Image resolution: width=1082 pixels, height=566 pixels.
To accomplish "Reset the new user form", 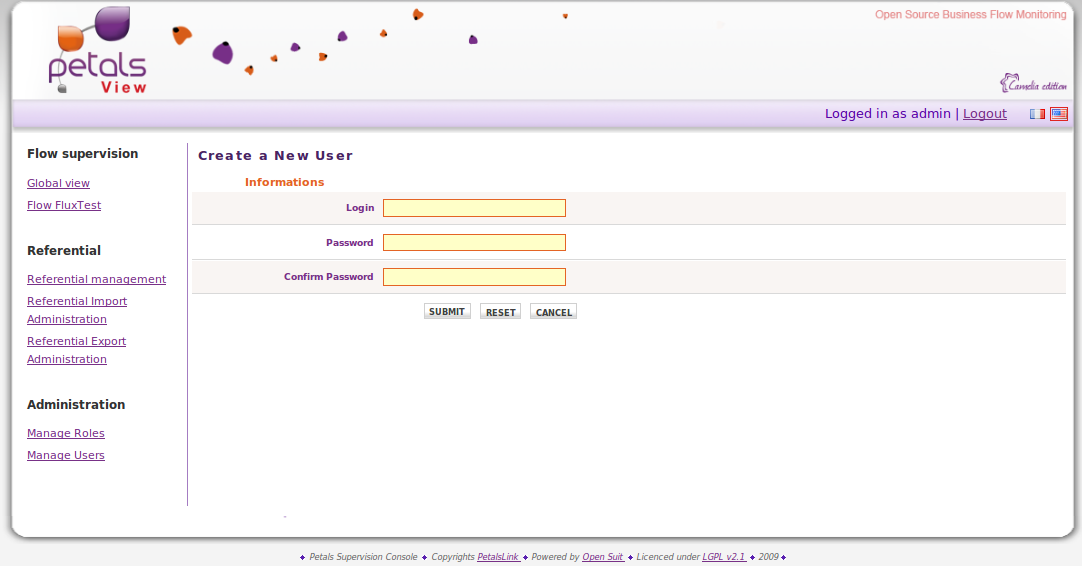I will pyautogui.click(x=500, y=312).
